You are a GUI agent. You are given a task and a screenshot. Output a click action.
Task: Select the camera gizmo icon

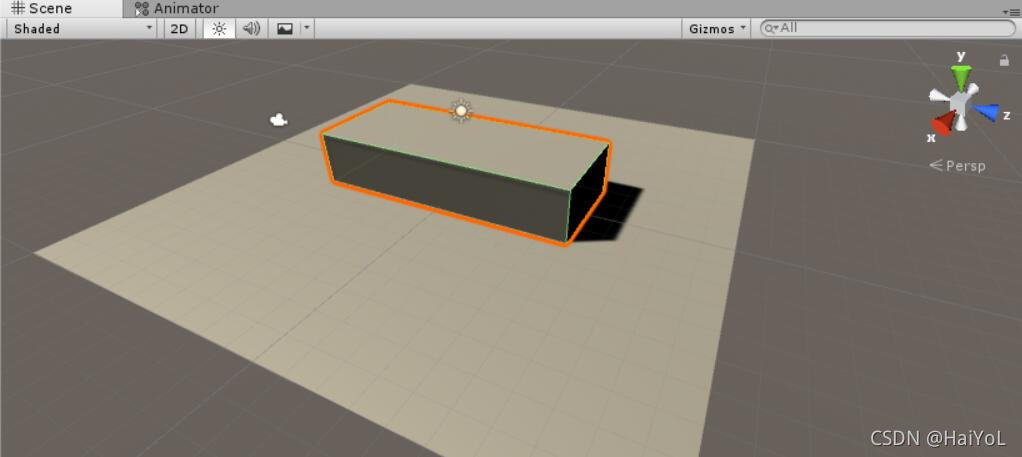279,120
